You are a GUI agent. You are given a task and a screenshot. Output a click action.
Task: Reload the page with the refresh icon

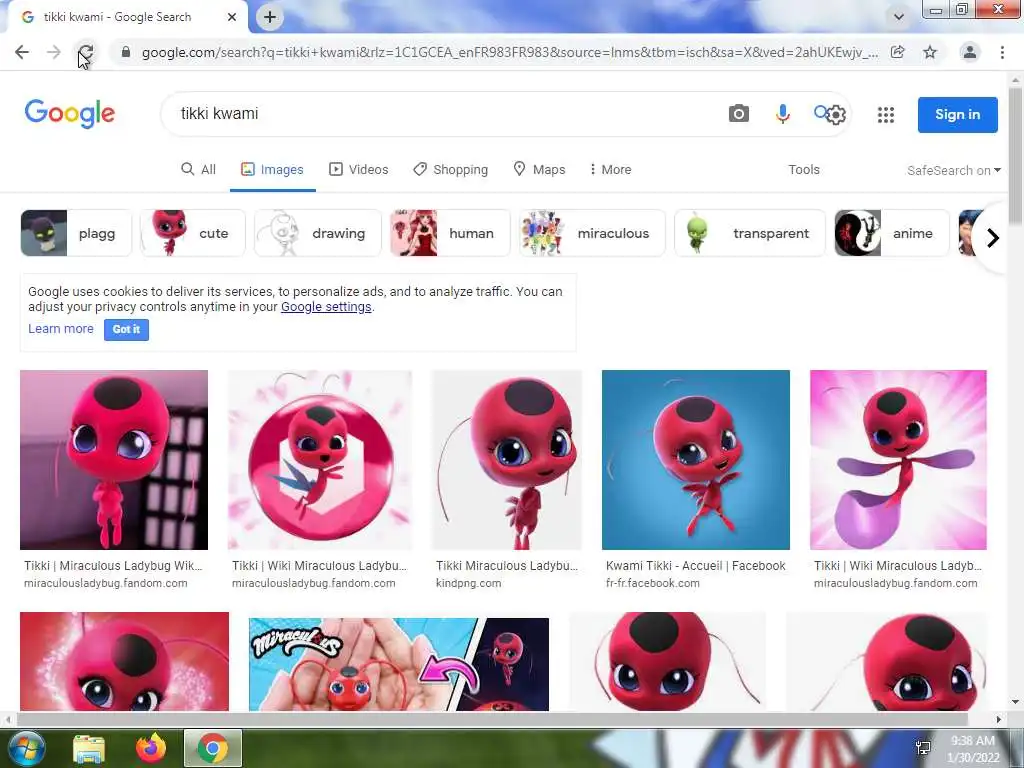tap(86, 52)
